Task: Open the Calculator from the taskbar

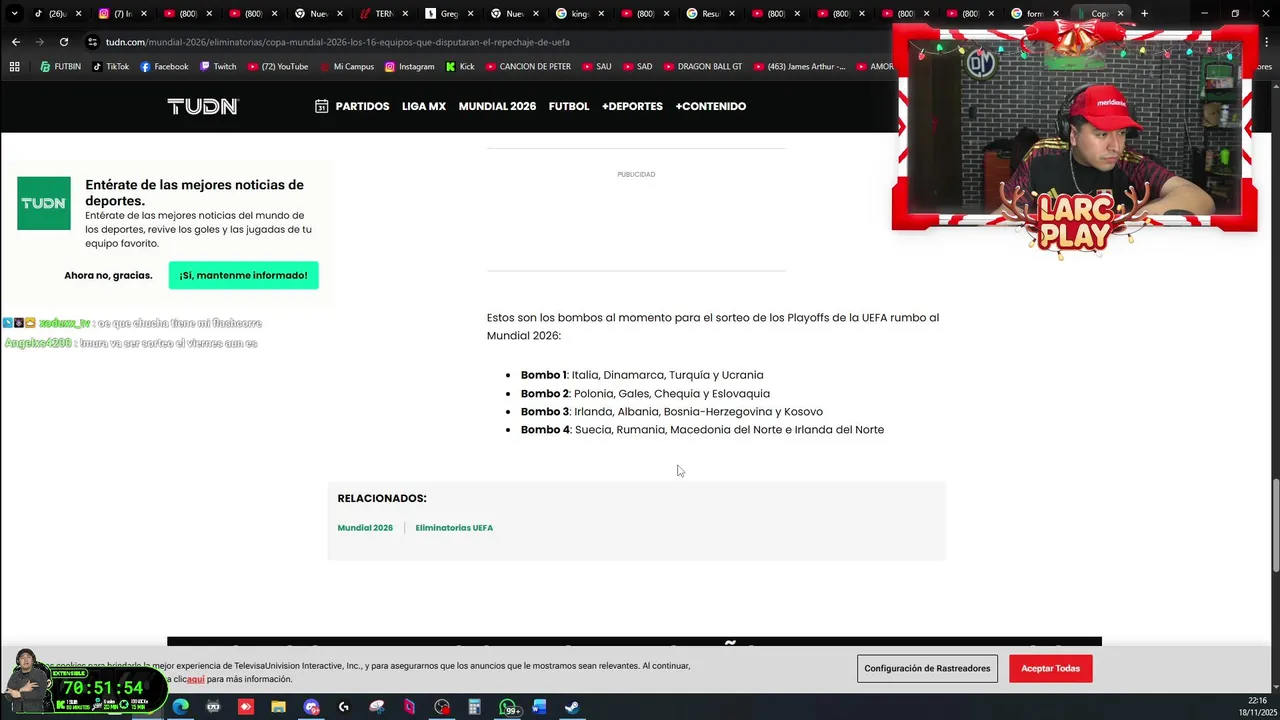Action: tap(475, 707)
